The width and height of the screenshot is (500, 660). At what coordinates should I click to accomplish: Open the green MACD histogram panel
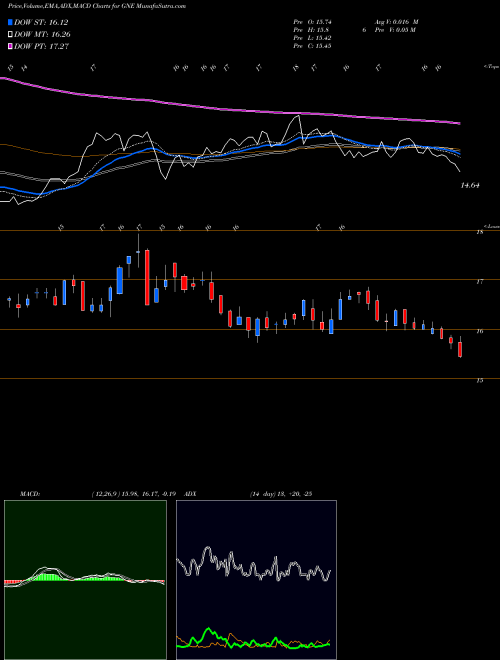point(85,580)
